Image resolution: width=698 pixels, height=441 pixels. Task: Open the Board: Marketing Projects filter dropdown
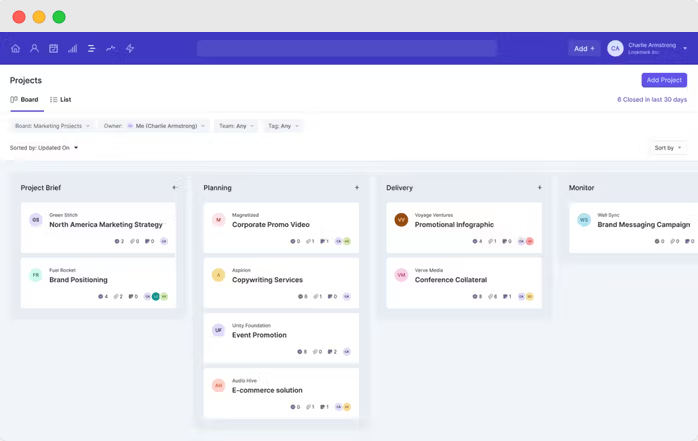(x=53, y=126)
